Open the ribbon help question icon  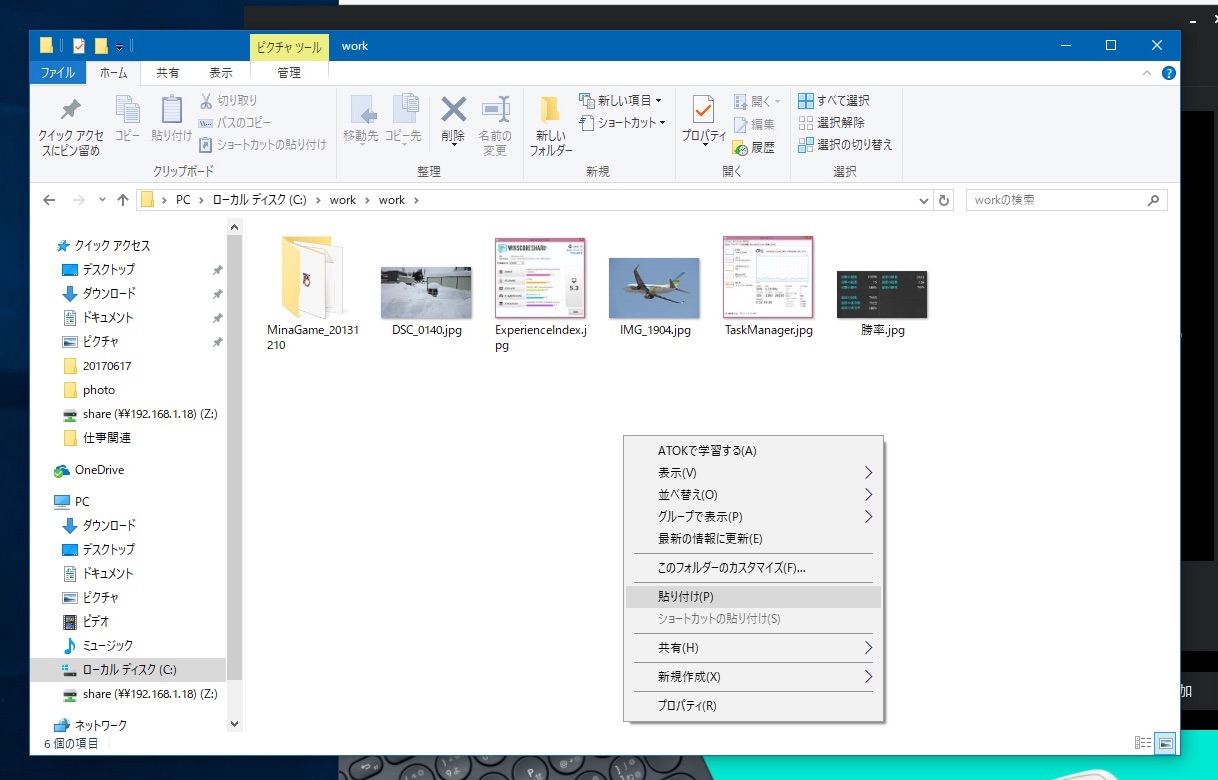coord(1168,73)
